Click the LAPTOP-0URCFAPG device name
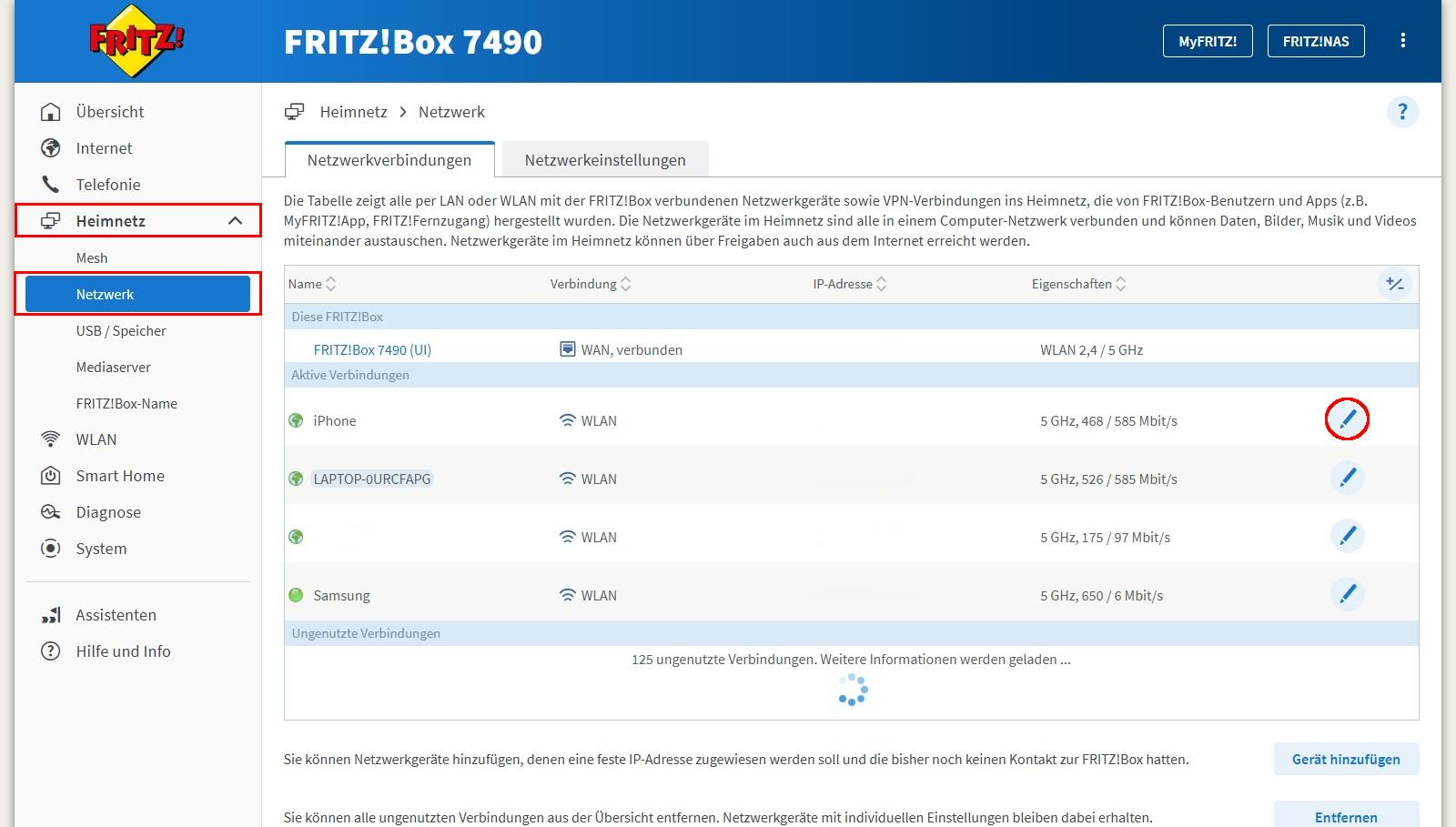The width and height of the screenshot is (1456, 827). click(372, 479)
